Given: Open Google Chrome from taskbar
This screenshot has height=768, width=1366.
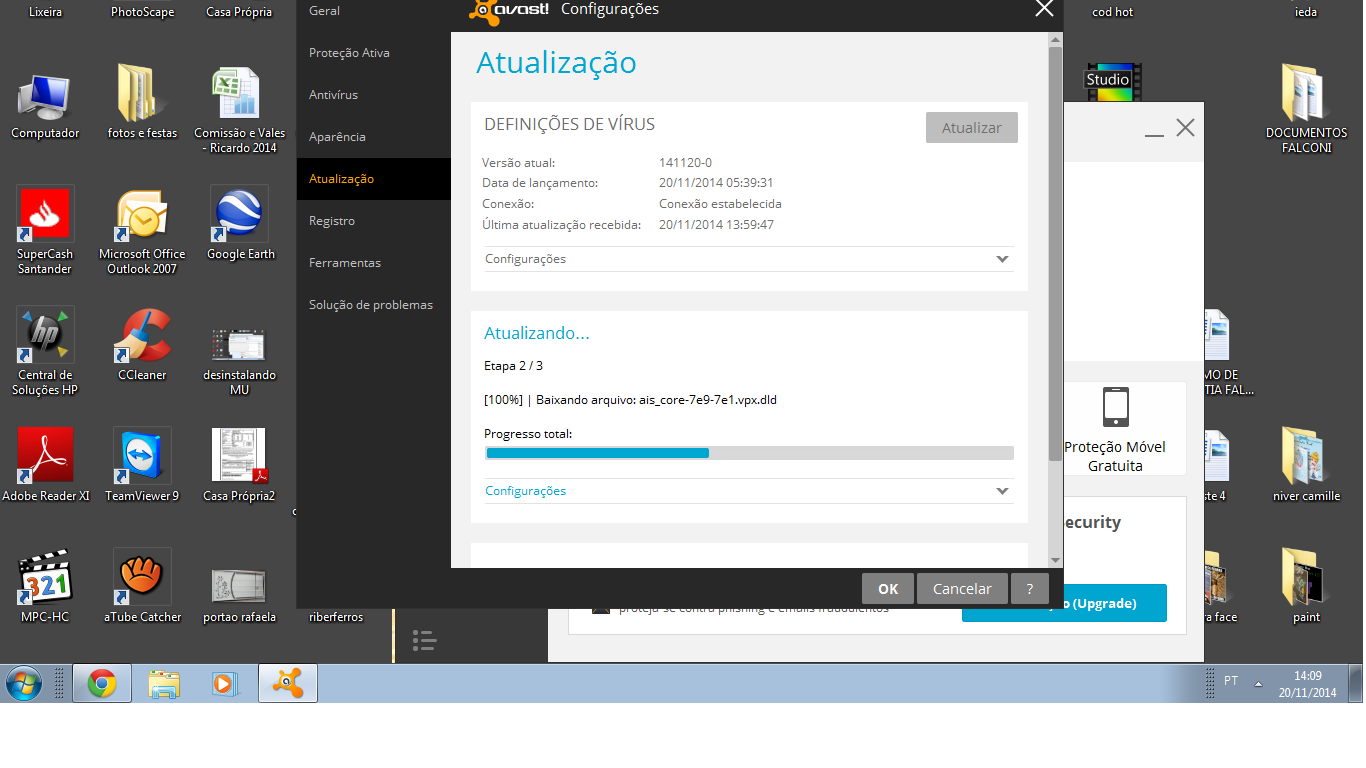Looking at the screenshot, I should click(x=102, y=684).
